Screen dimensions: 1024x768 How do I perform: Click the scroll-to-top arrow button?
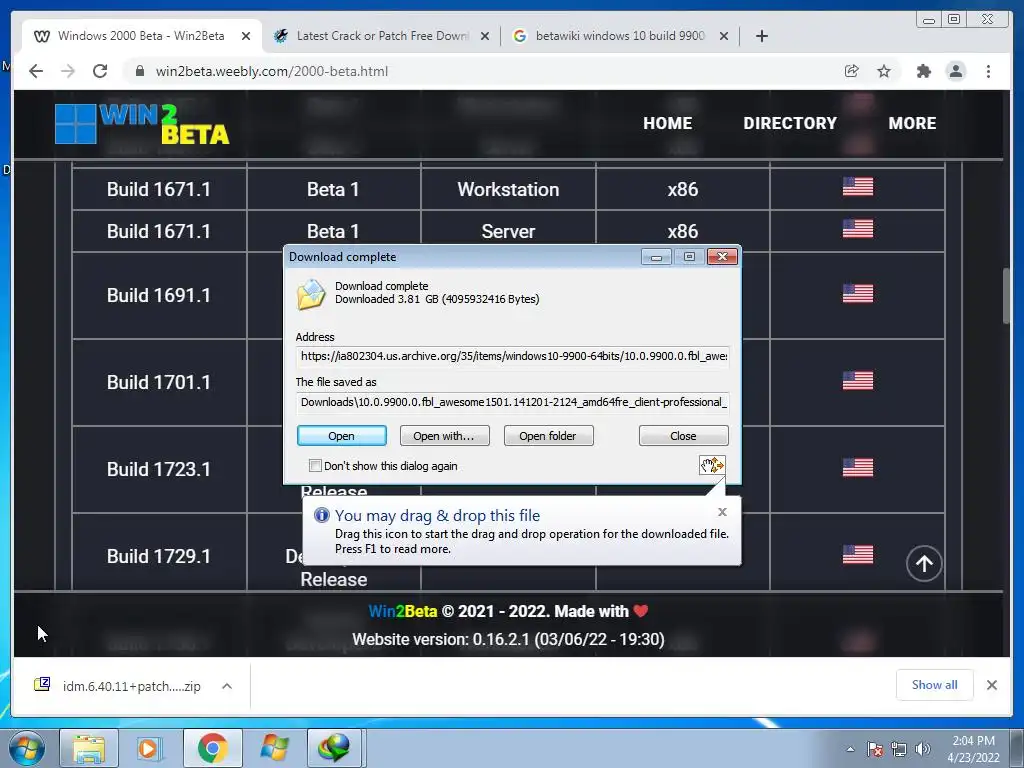[923, 563]
